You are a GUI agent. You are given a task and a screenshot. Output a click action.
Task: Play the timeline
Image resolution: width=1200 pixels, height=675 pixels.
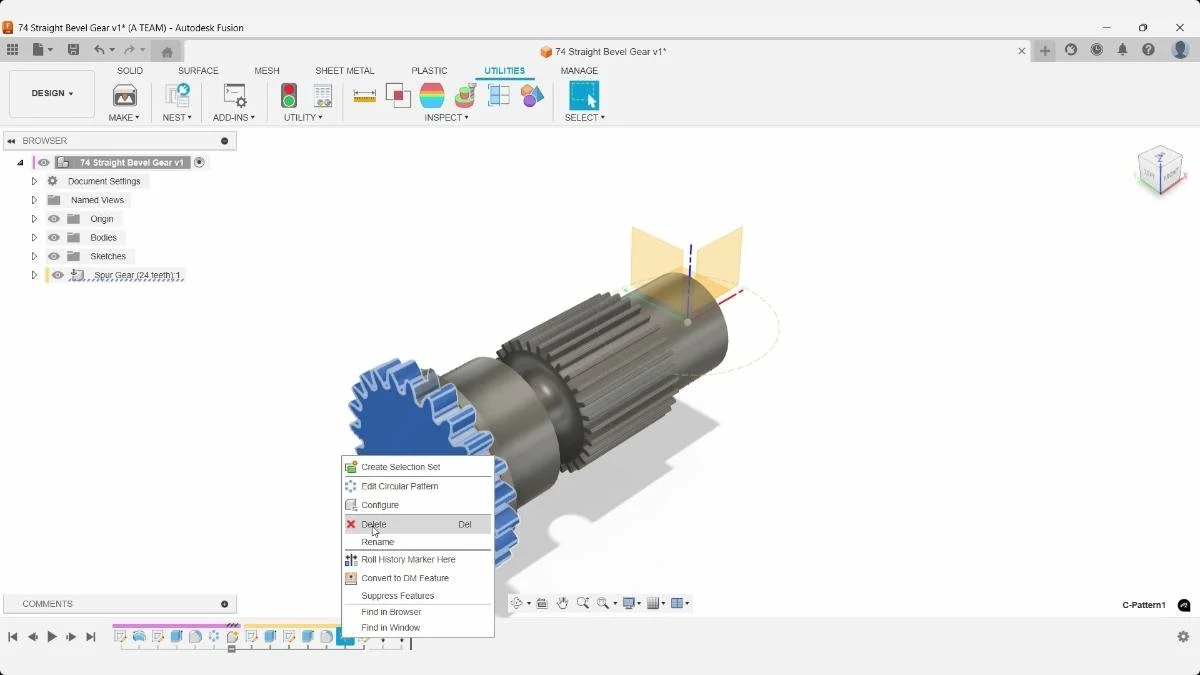52,636
